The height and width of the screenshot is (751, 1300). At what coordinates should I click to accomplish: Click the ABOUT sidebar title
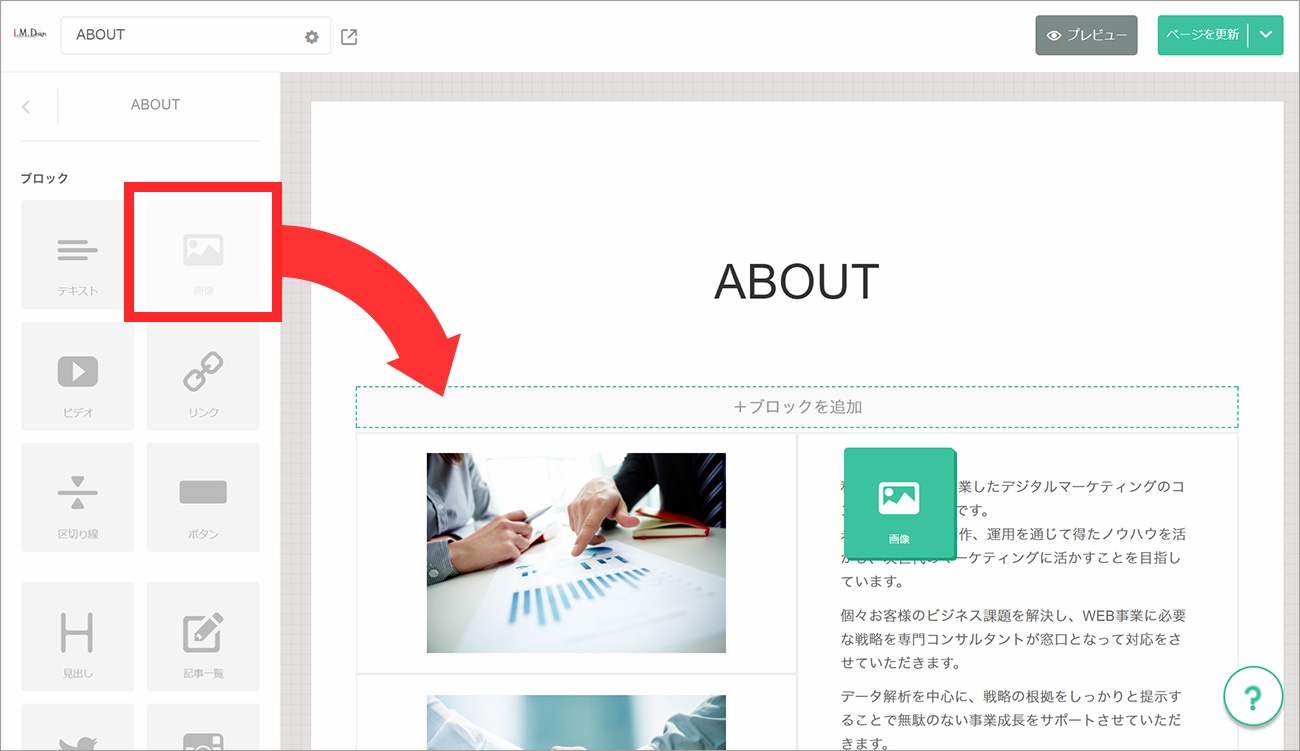[156, 105]
